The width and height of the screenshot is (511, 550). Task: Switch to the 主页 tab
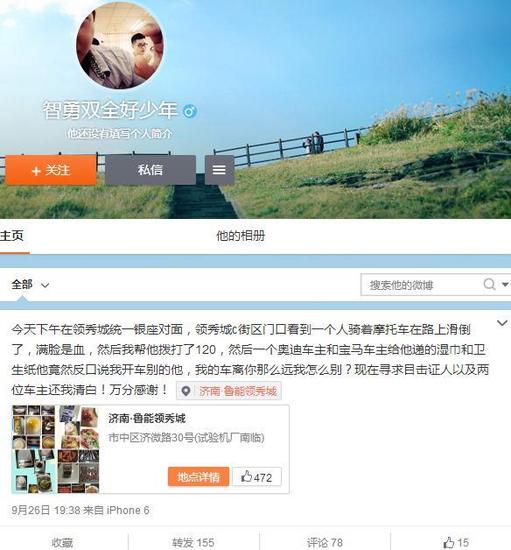(12, 236)
